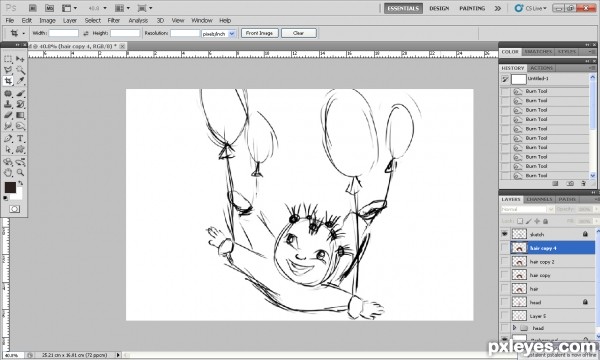Show the locked head layer
The height and width of the screenshot is (360, 600).
[x=505, y=302]
